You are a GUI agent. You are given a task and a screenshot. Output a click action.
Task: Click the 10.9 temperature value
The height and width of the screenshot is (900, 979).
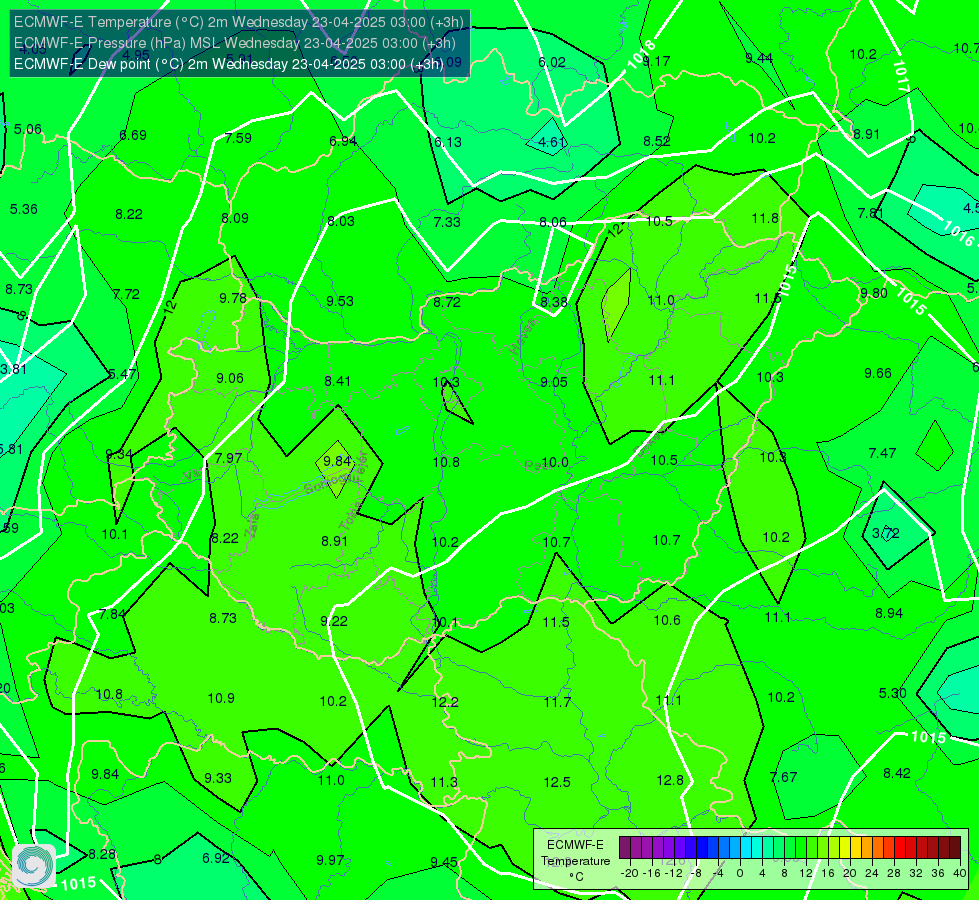[x=221, y=698]
